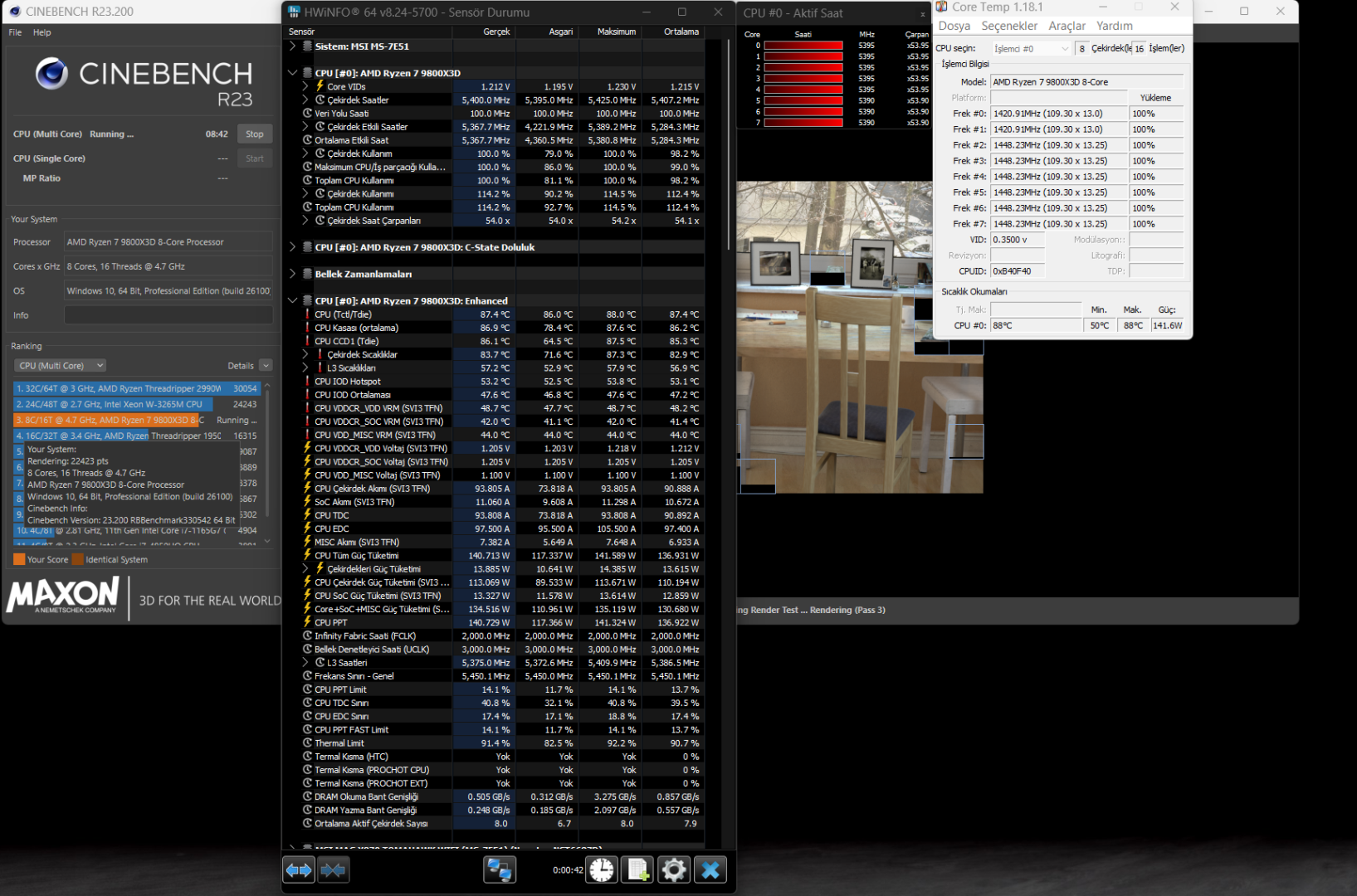Click the Ortalama column header in HWiNFO

tap(673, 32)
